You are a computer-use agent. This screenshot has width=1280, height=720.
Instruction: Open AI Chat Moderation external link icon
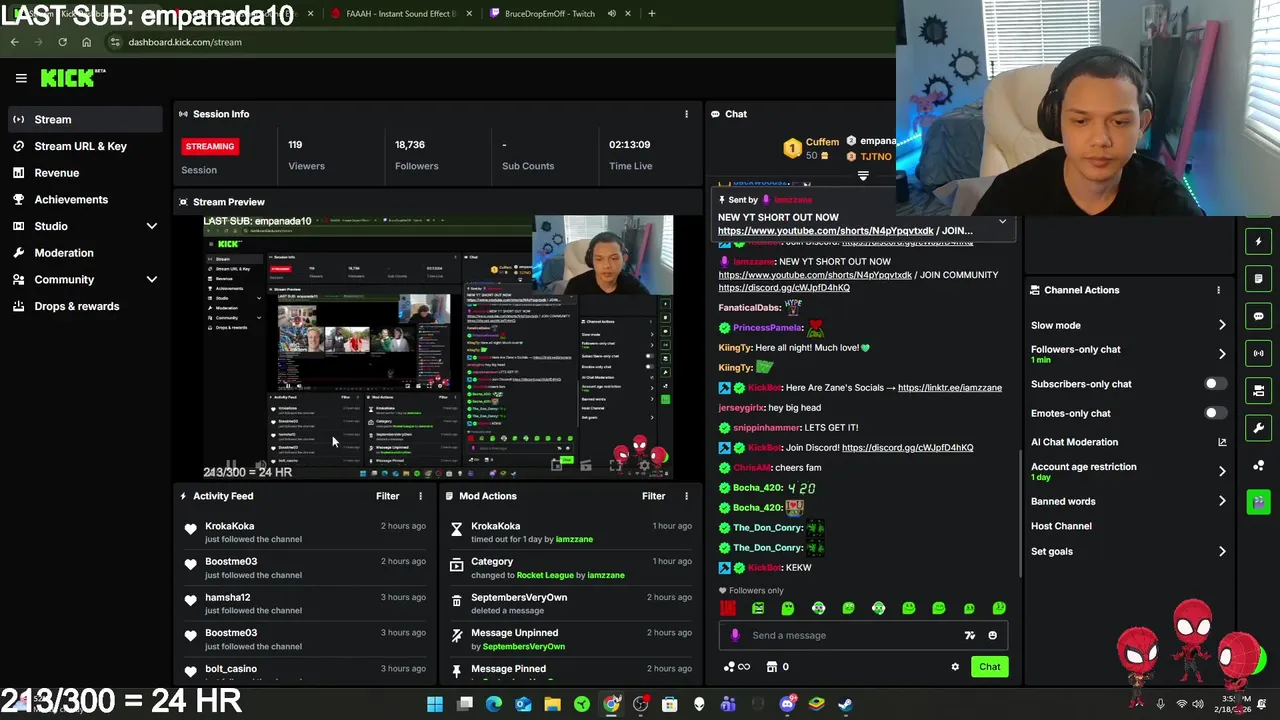1222,442
